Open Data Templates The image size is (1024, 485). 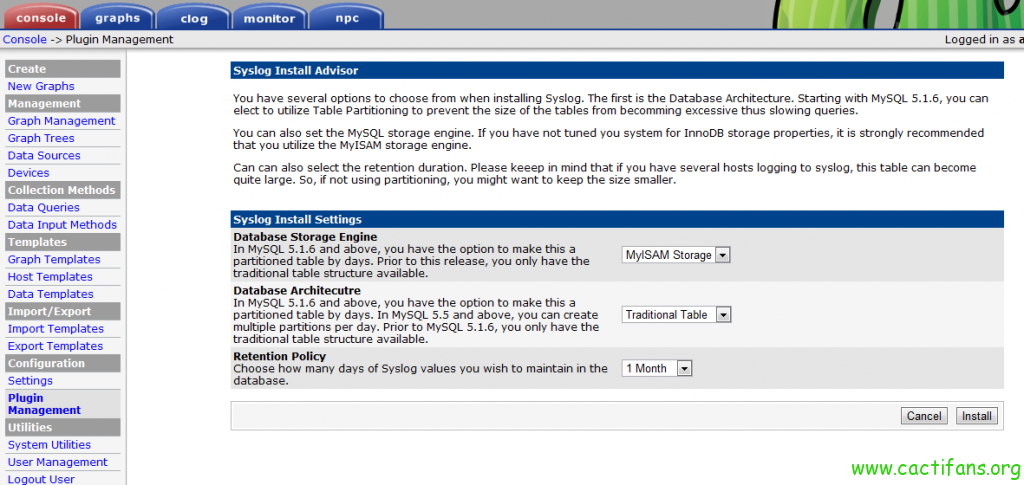50,294
